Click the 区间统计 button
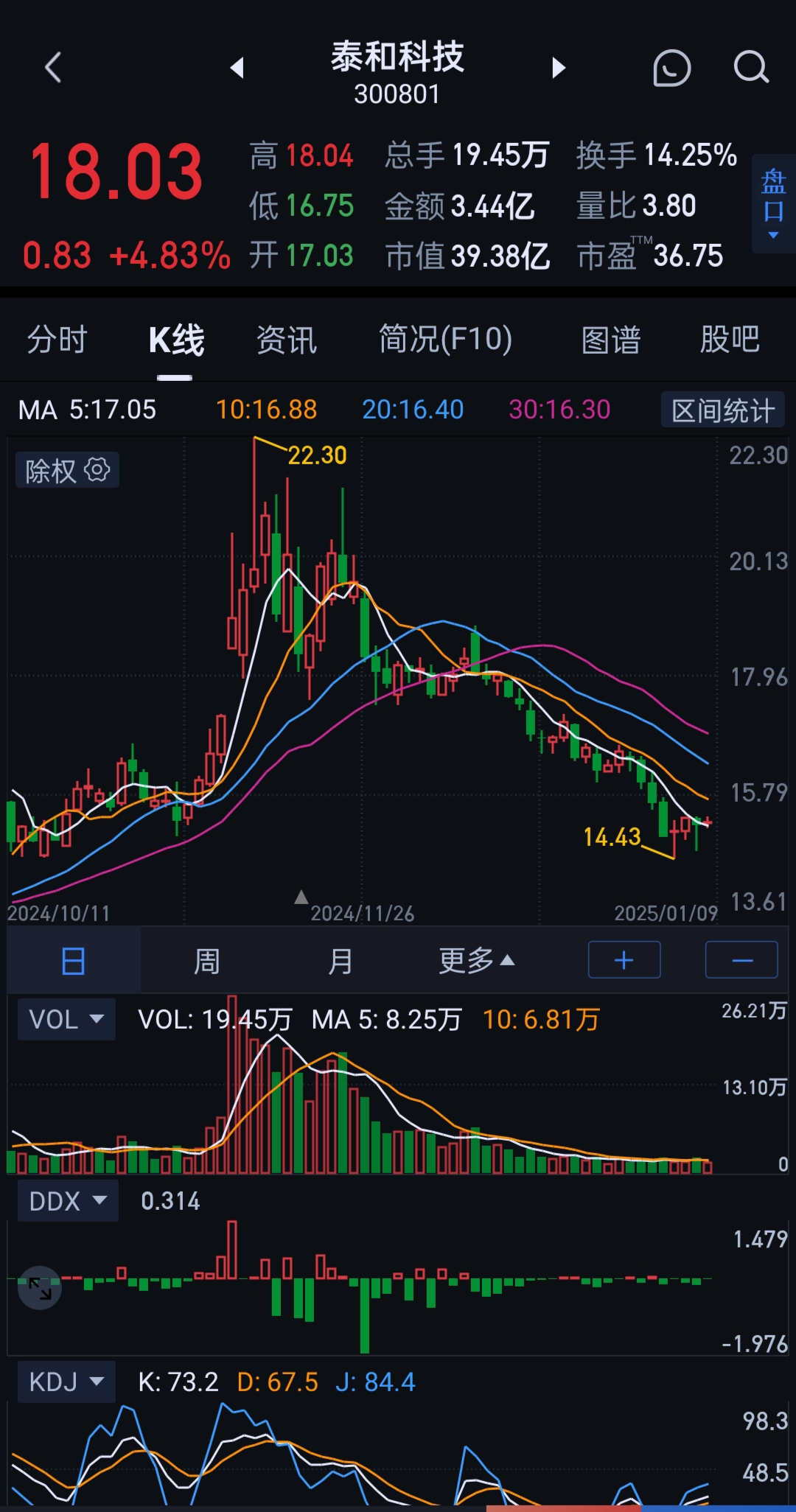Viewport: 796px width, 1512px height. coord(723,410)
